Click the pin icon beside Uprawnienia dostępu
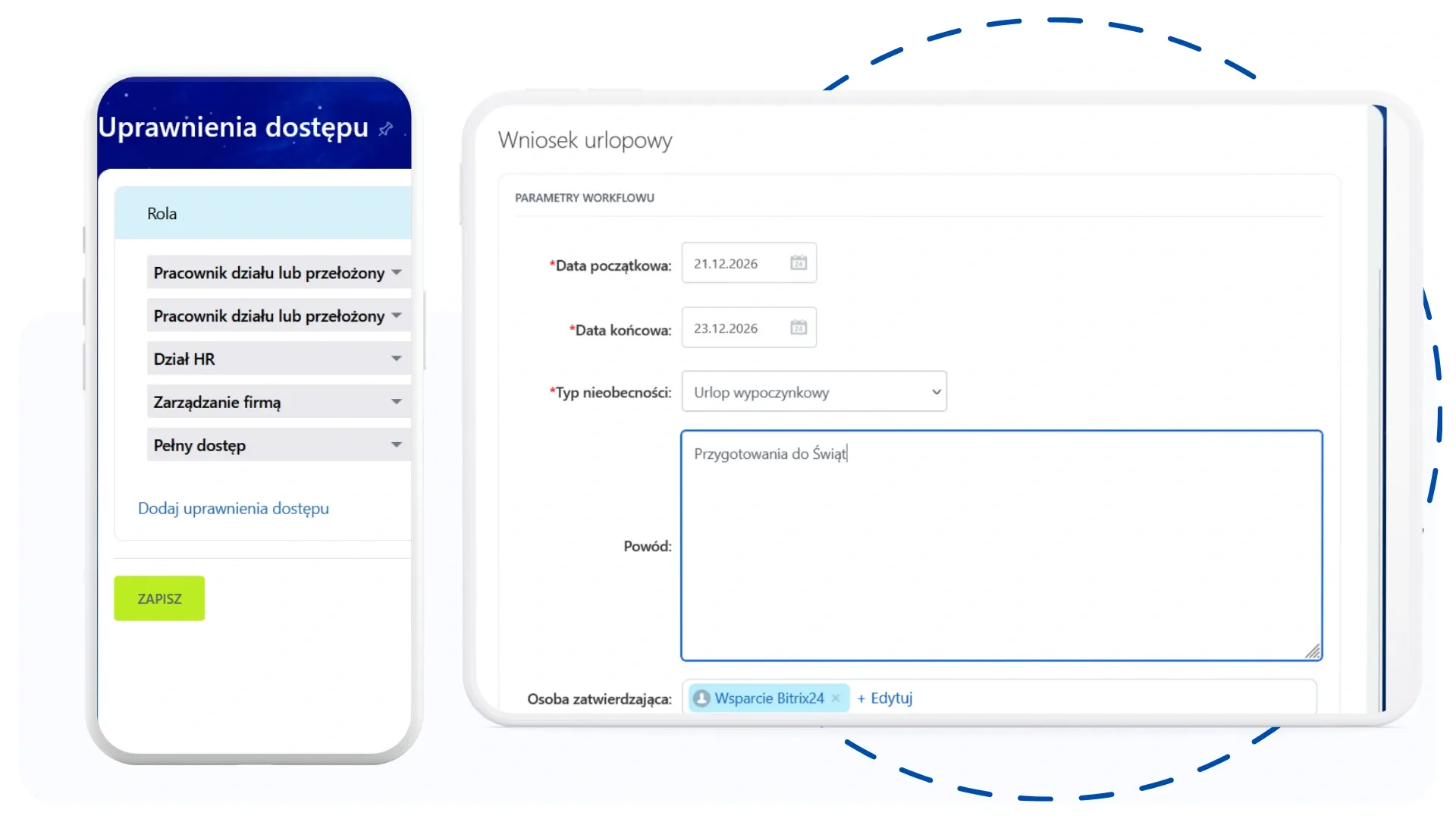The height and width of the screenshot is (819, 1456). click(385, 129)
